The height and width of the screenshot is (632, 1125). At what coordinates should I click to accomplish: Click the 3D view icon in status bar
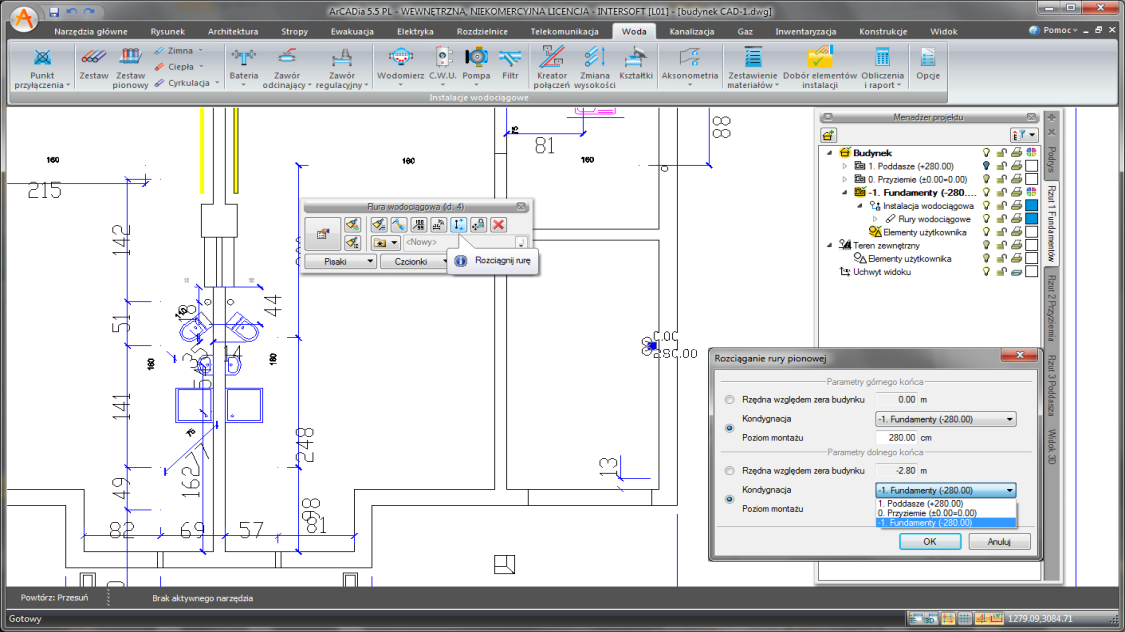[932, 618]
